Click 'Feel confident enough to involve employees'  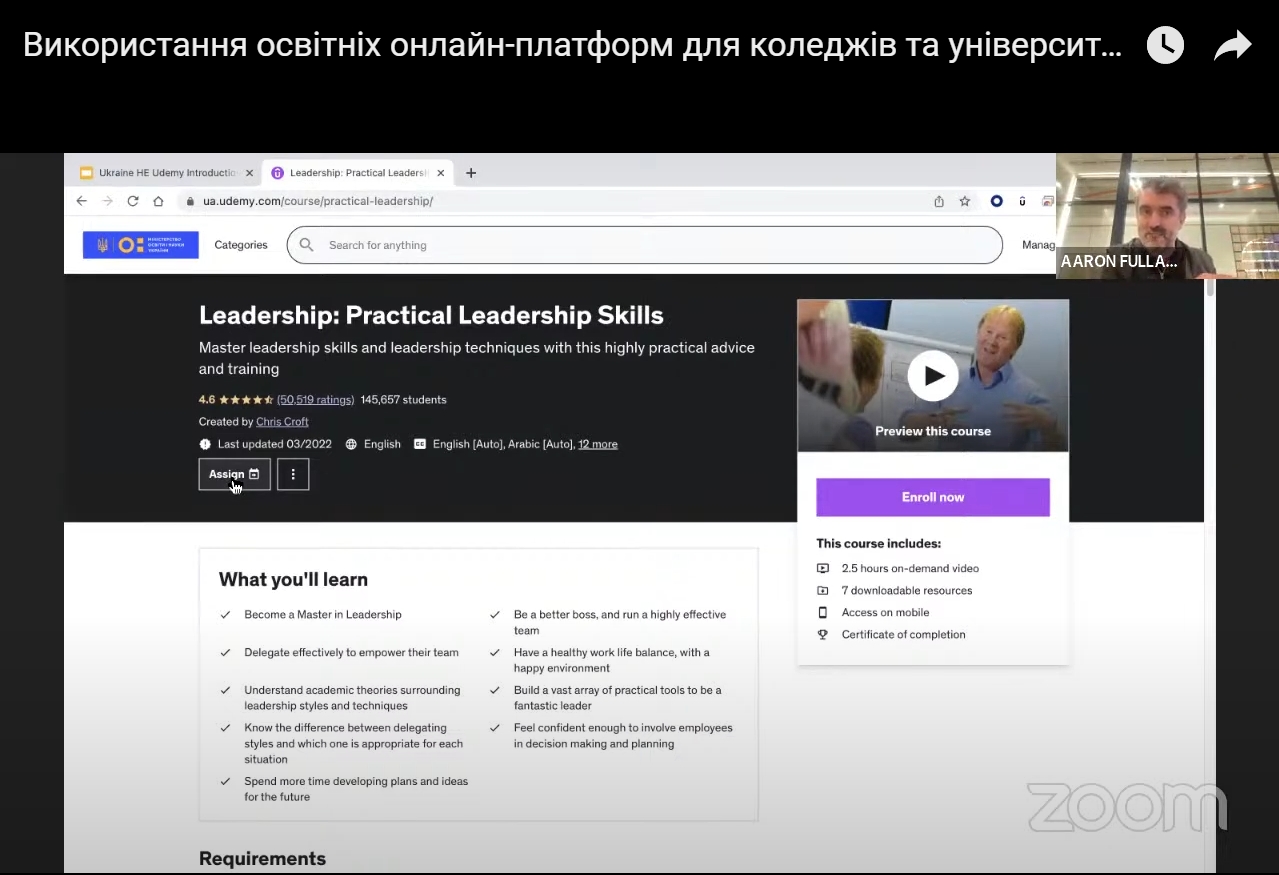click(x=623, y=736)
